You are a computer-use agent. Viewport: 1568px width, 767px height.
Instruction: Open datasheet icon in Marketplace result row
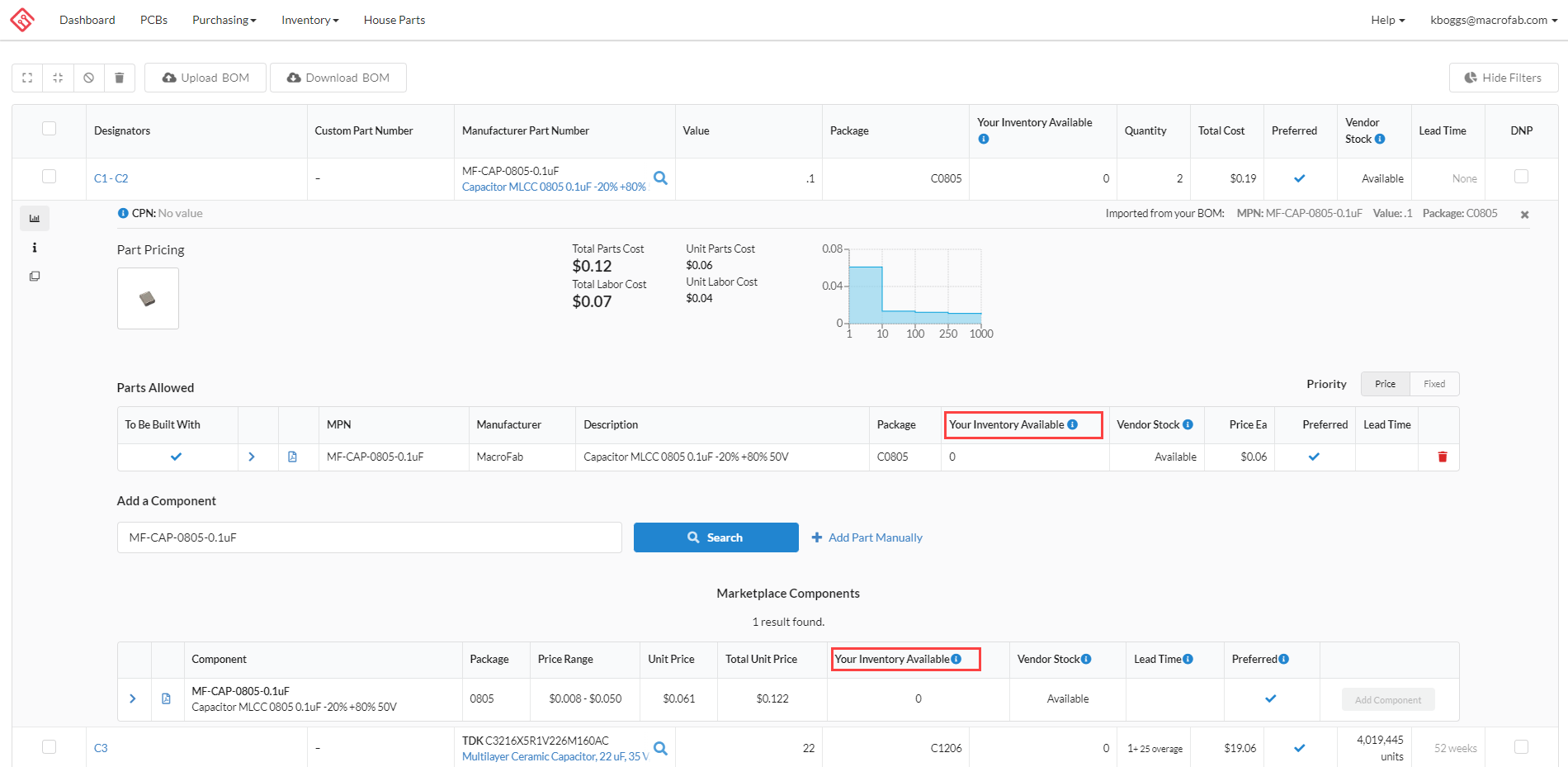[x=166, y=698]
